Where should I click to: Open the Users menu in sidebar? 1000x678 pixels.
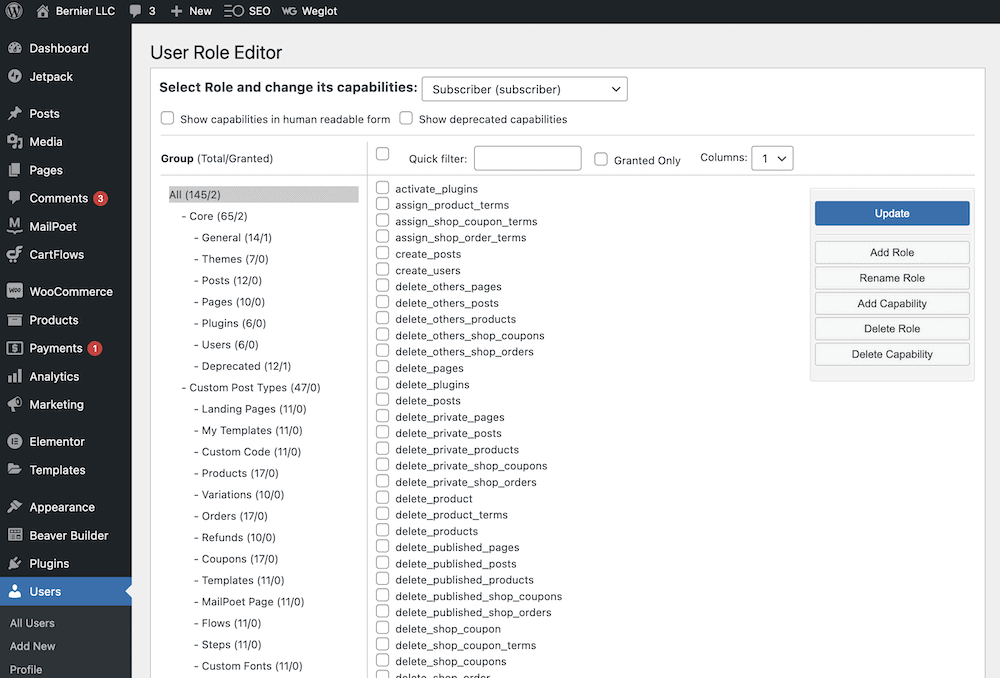click(x=66, y=591)
